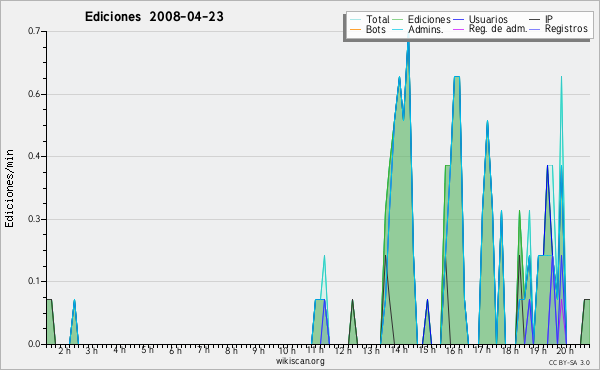Click the '3 h' x-axis label
This screenshot has width=600, height=370.
91,351
